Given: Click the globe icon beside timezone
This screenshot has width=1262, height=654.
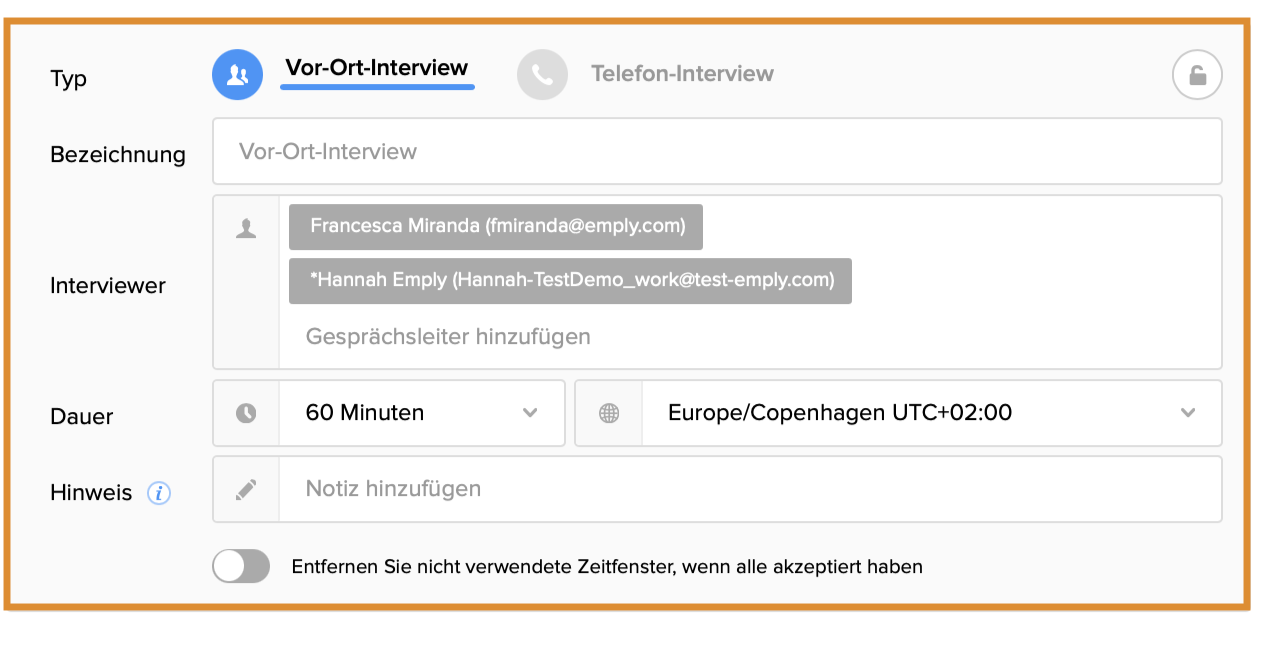Looking at the screenshot, I should point(608,413).
